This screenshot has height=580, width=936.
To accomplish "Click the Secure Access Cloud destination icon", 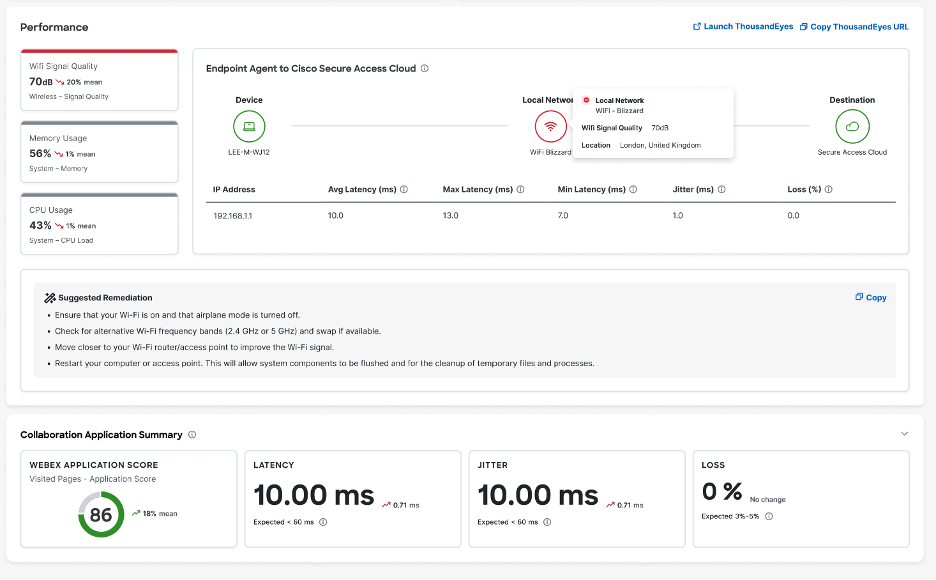I will (x=852, y=127).
